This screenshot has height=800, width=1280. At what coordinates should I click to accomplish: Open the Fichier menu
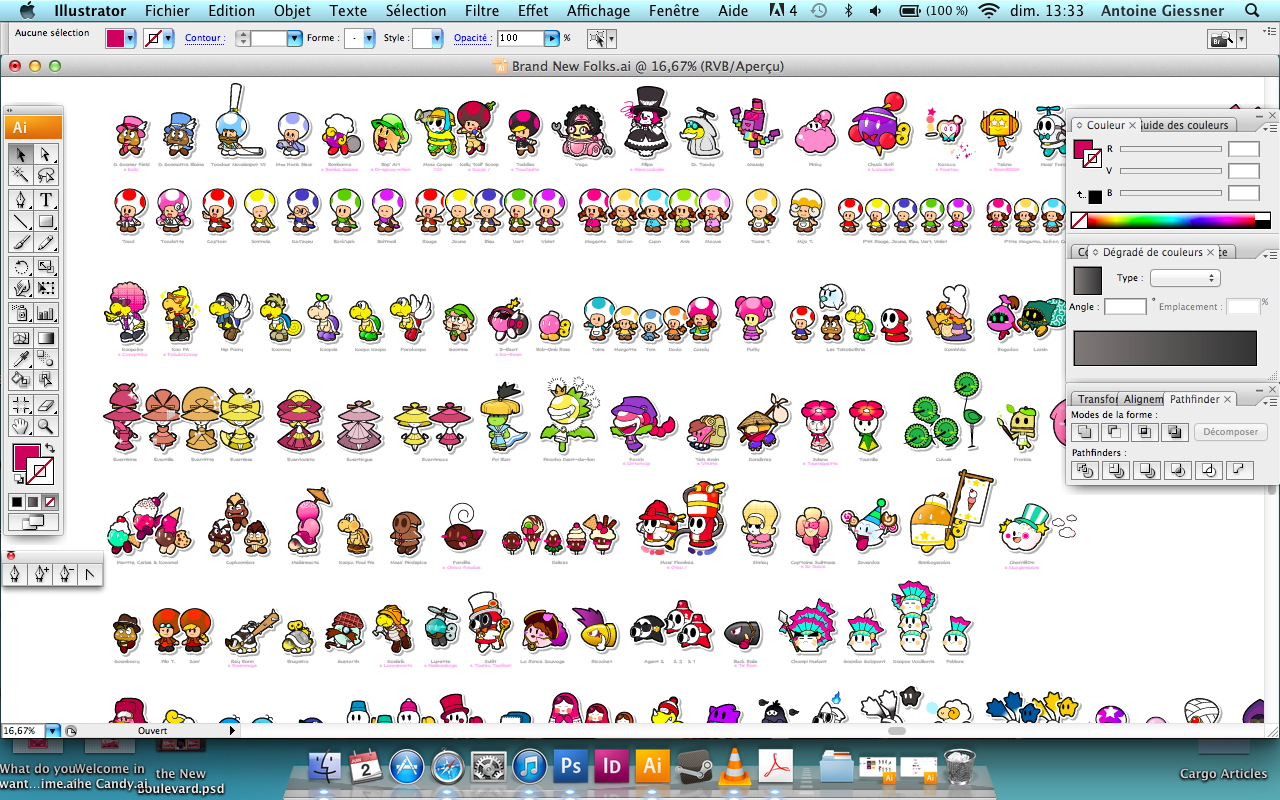(167, 11)
